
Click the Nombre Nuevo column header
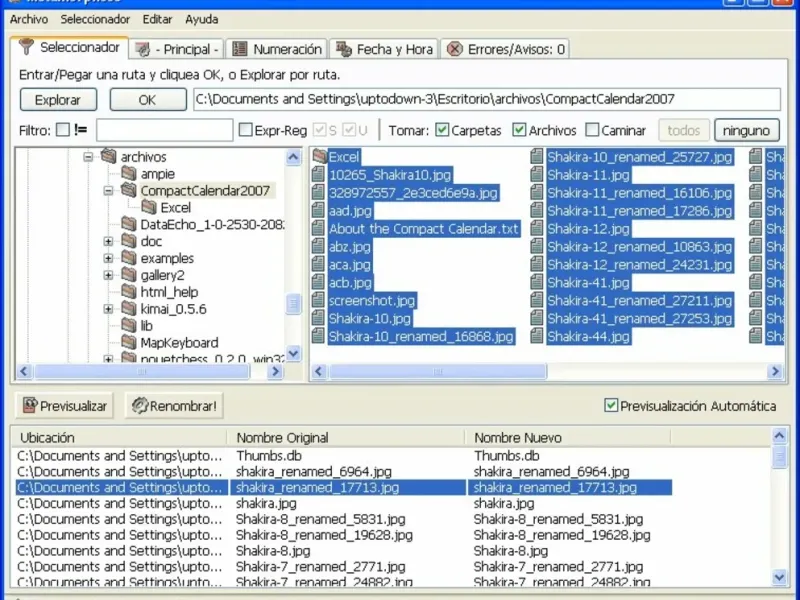point(568,437)
